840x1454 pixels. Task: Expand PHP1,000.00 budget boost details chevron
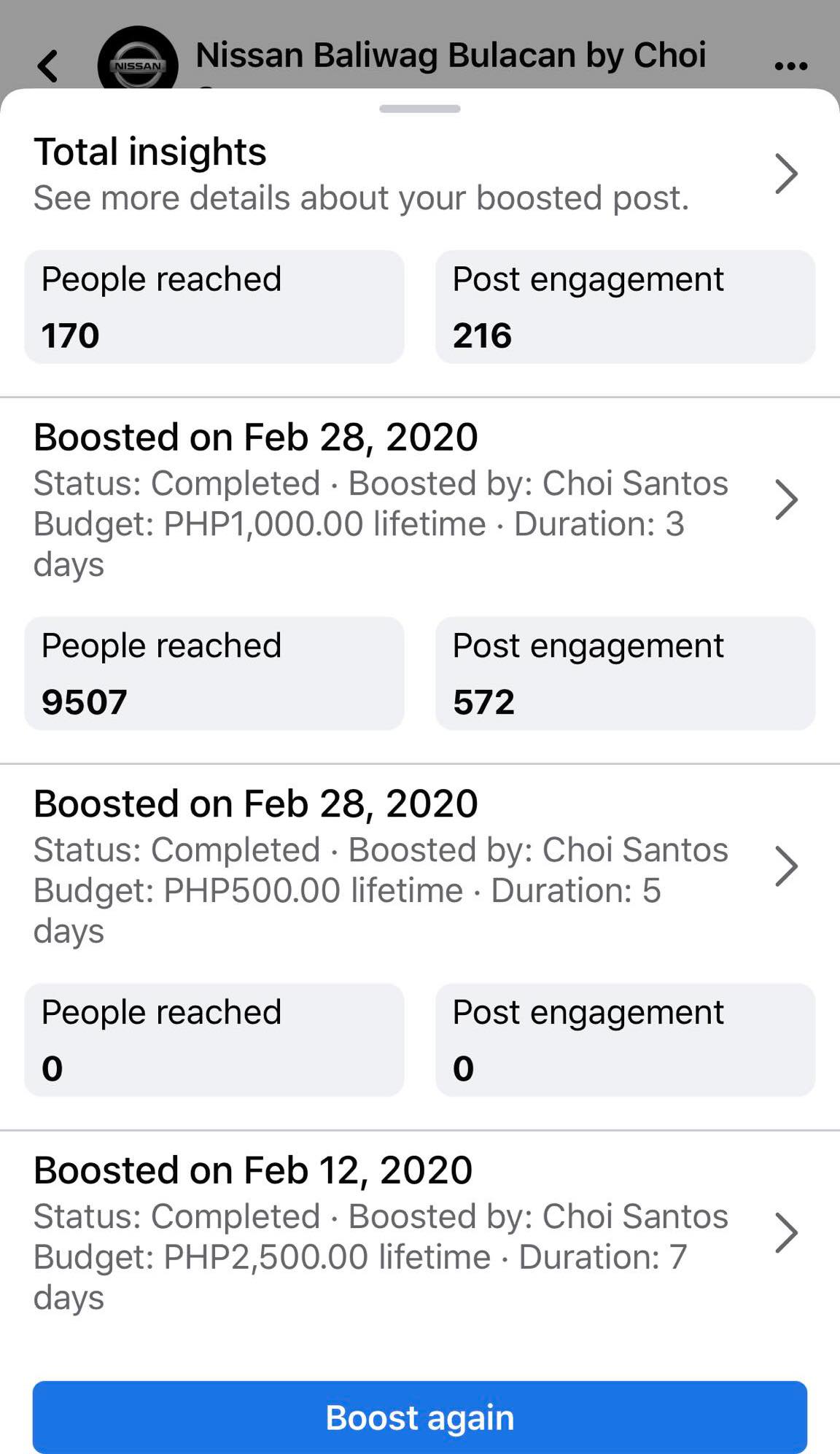pyautogui.click(x=786, y=500)
